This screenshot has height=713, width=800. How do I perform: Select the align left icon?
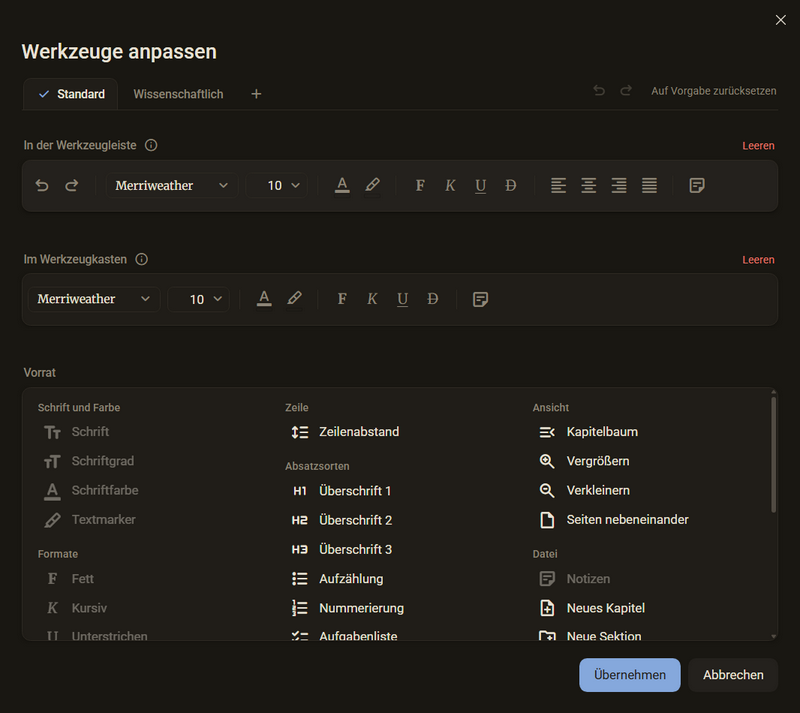point(558,185)
